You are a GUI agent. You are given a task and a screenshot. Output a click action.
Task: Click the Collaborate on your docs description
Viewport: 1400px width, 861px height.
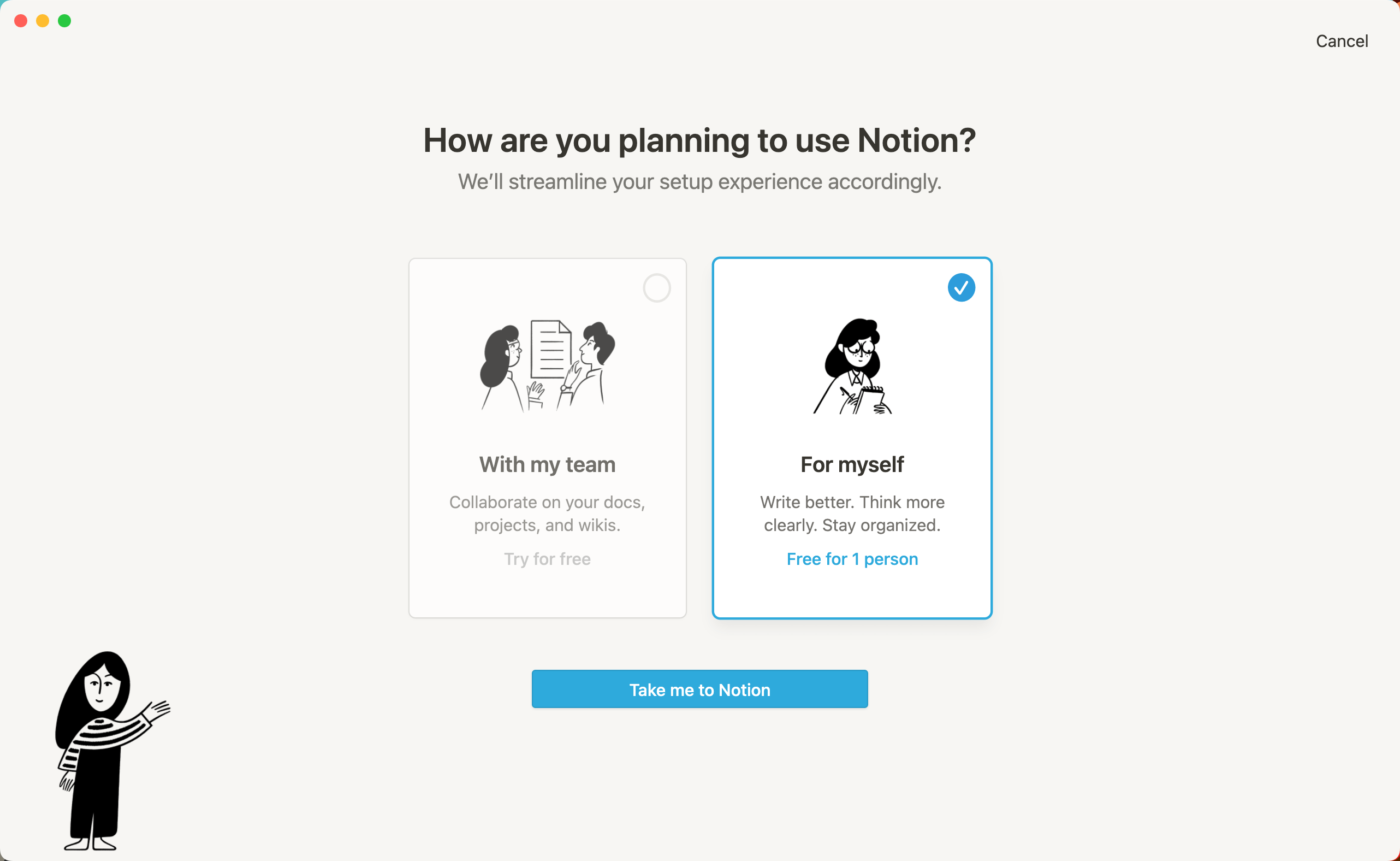coord(547,513)
